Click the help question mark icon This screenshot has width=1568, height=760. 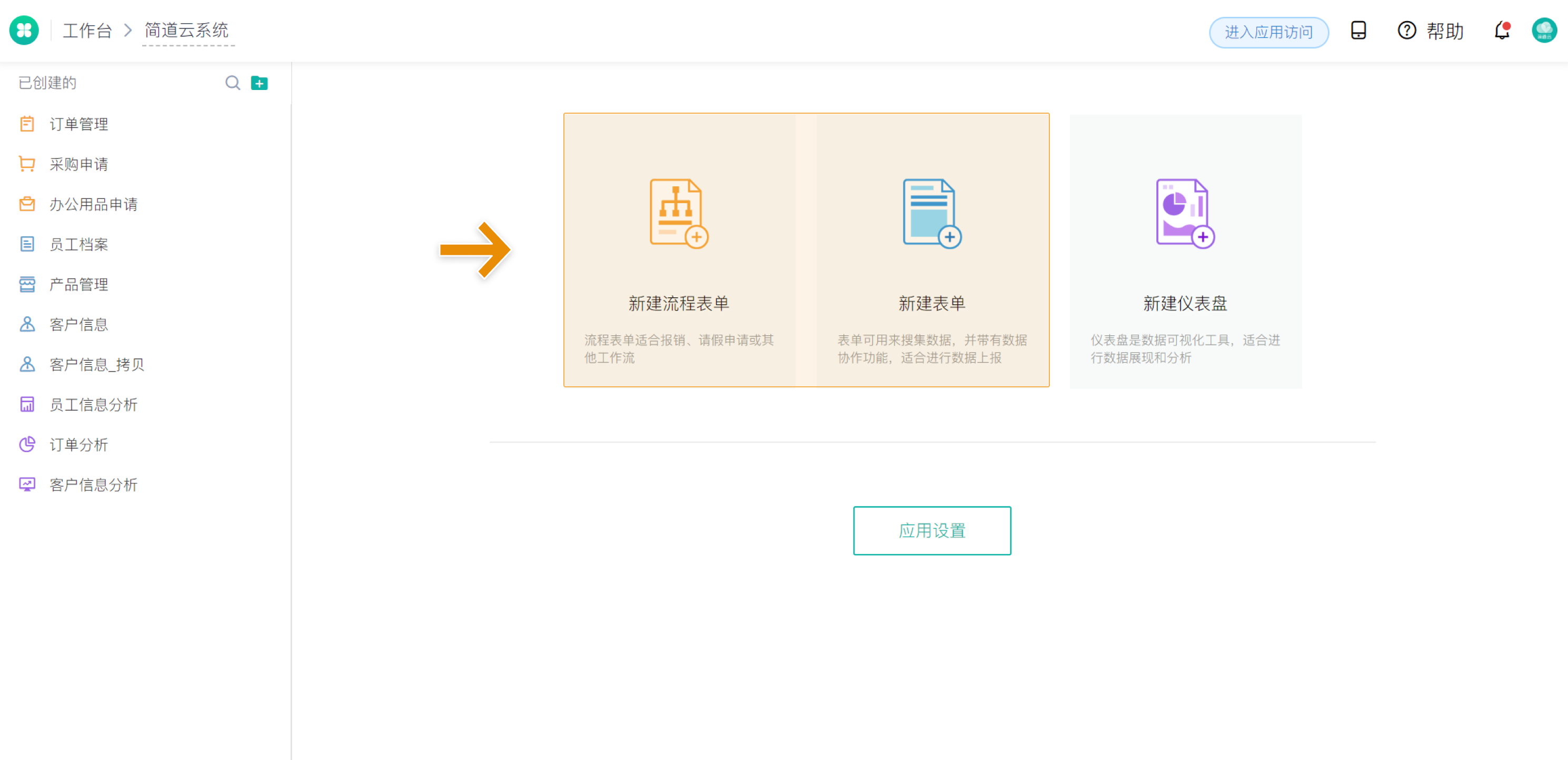point(1407,31)
